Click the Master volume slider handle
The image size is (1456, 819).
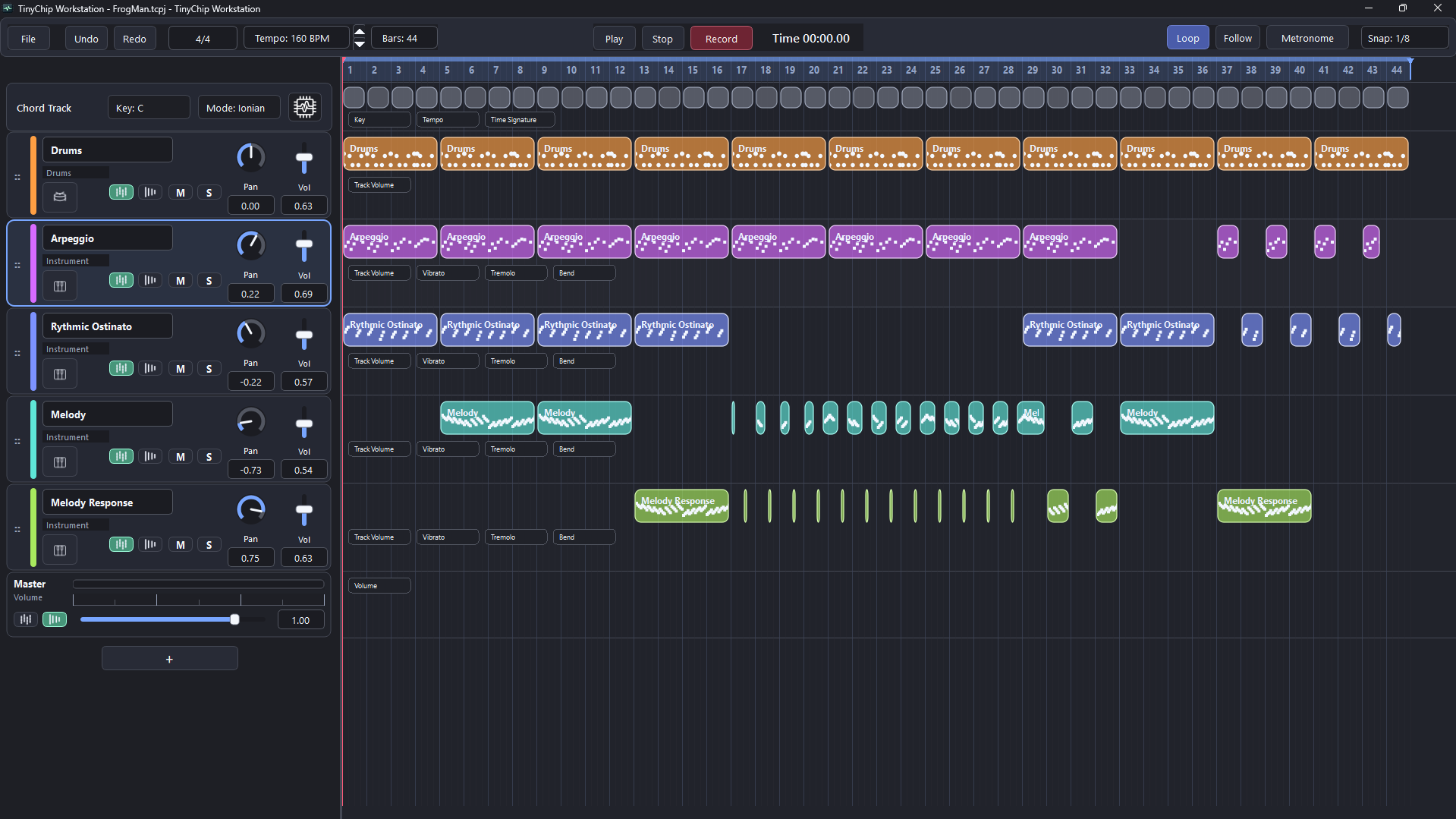[x=234, y=619]
